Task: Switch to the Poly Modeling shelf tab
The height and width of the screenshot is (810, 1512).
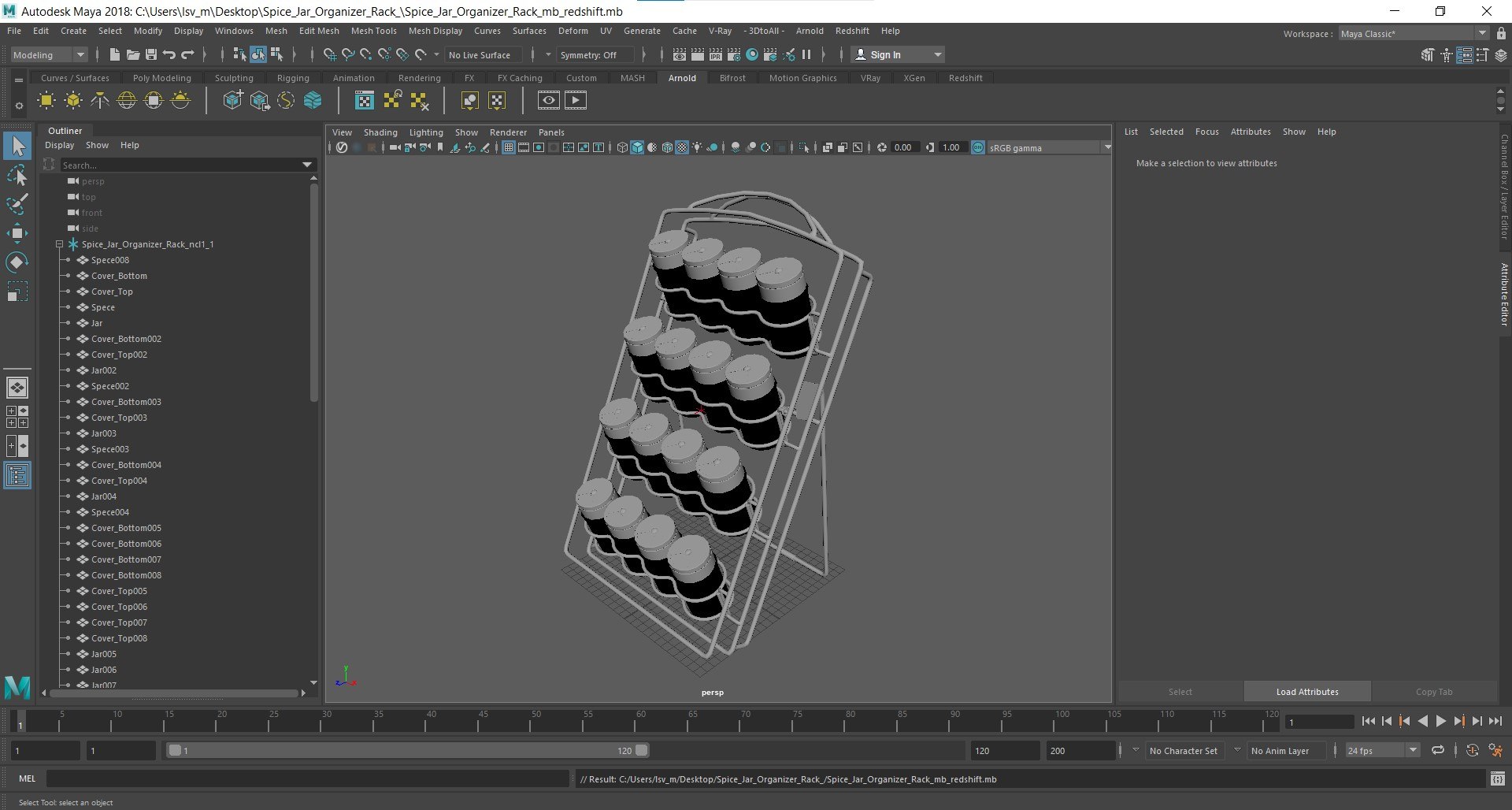Action: (x=162, y=78)
